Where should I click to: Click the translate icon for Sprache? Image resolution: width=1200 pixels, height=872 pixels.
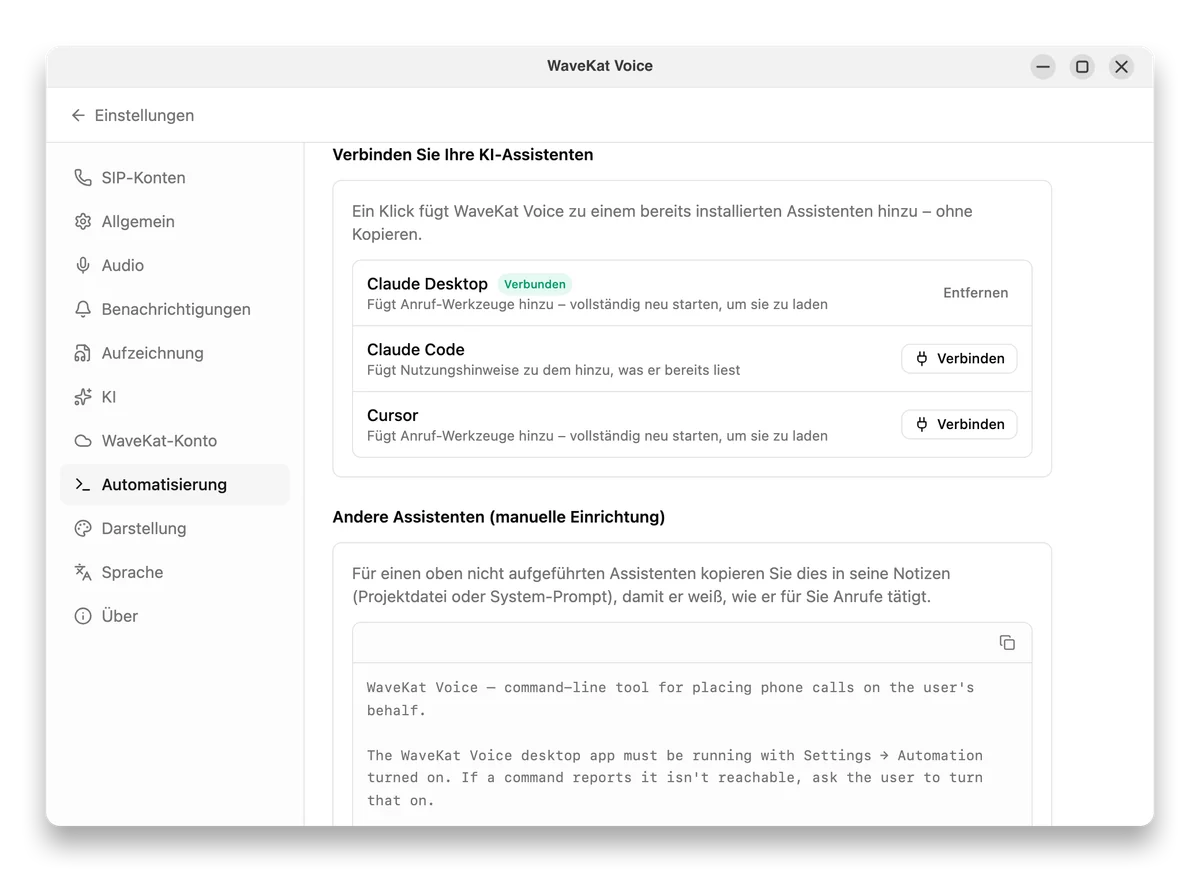coord(83,573)
